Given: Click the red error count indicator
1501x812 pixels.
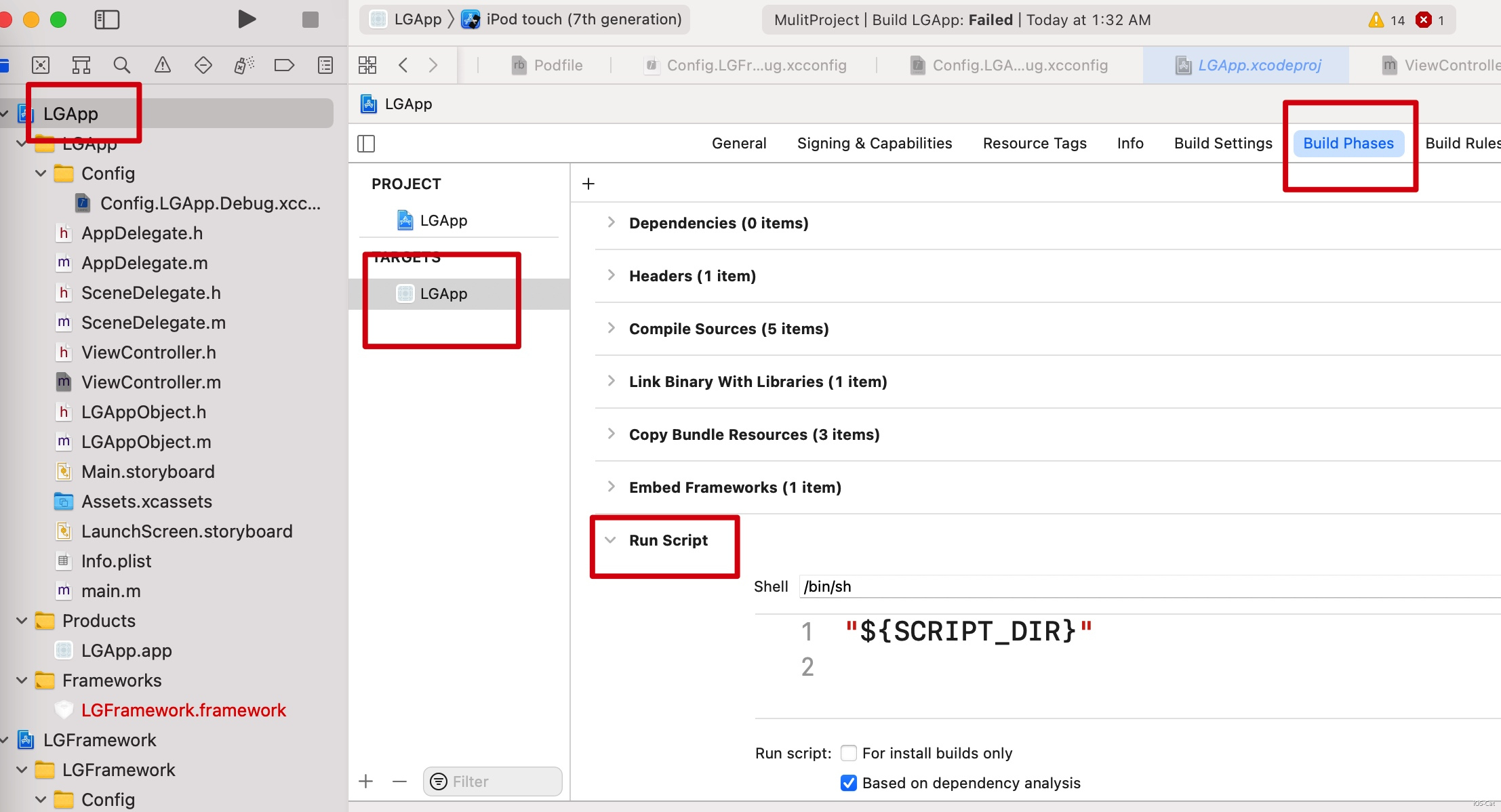Looking at the screenshot, I should [x=1430, y=20].
